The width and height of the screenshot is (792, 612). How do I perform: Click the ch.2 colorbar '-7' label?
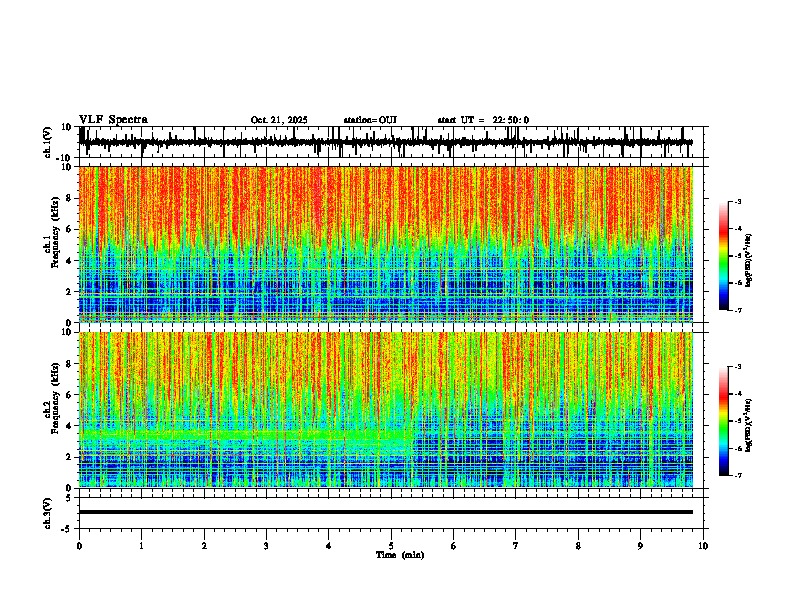tap(738, 475)
